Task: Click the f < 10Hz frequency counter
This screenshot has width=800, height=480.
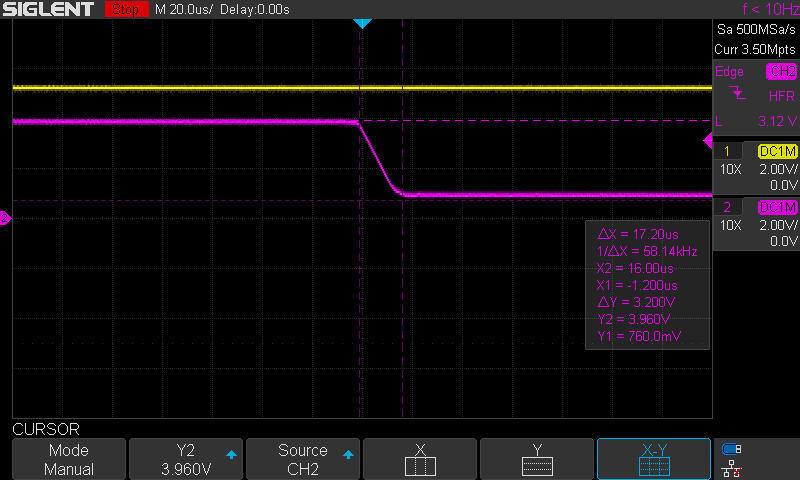Action: pos(770,9)
